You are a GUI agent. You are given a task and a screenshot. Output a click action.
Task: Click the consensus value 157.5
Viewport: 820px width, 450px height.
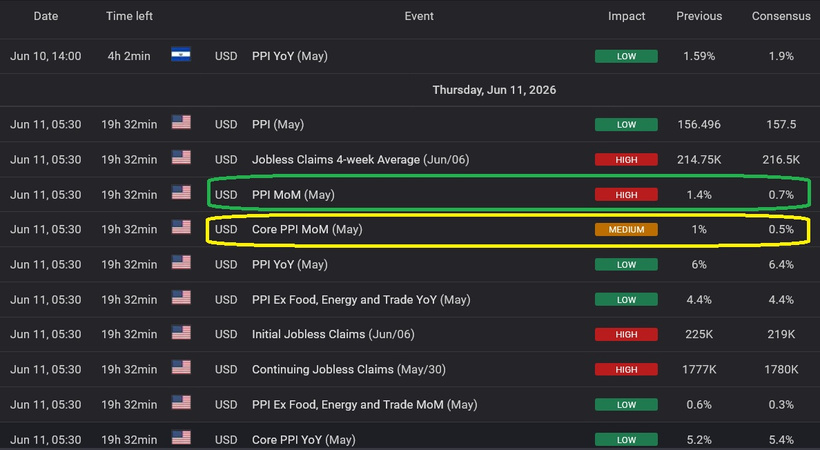coord(781,125)
